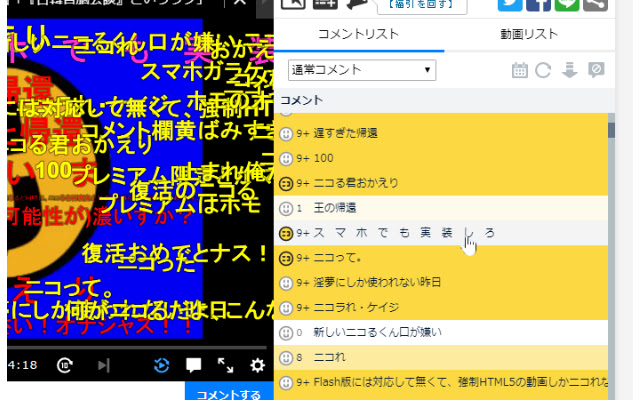Switch to the 動画リスト tab

point(529,34)
